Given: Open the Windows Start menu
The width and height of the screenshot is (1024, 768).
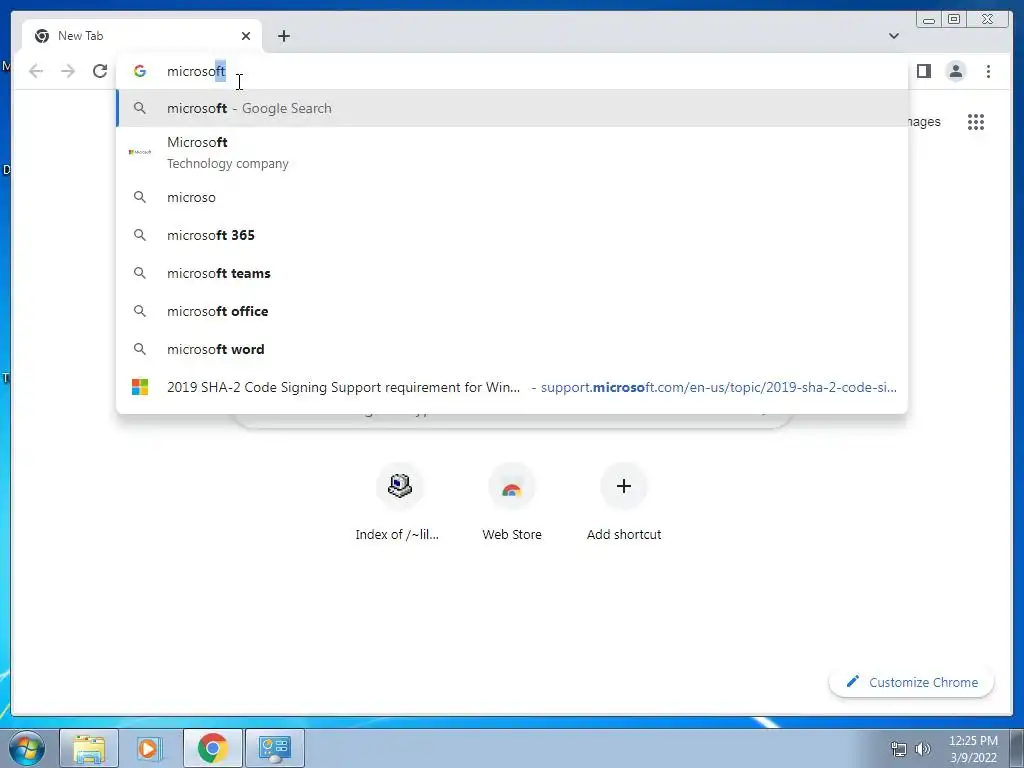Looking at the screenshot, I should pos(27,748).
